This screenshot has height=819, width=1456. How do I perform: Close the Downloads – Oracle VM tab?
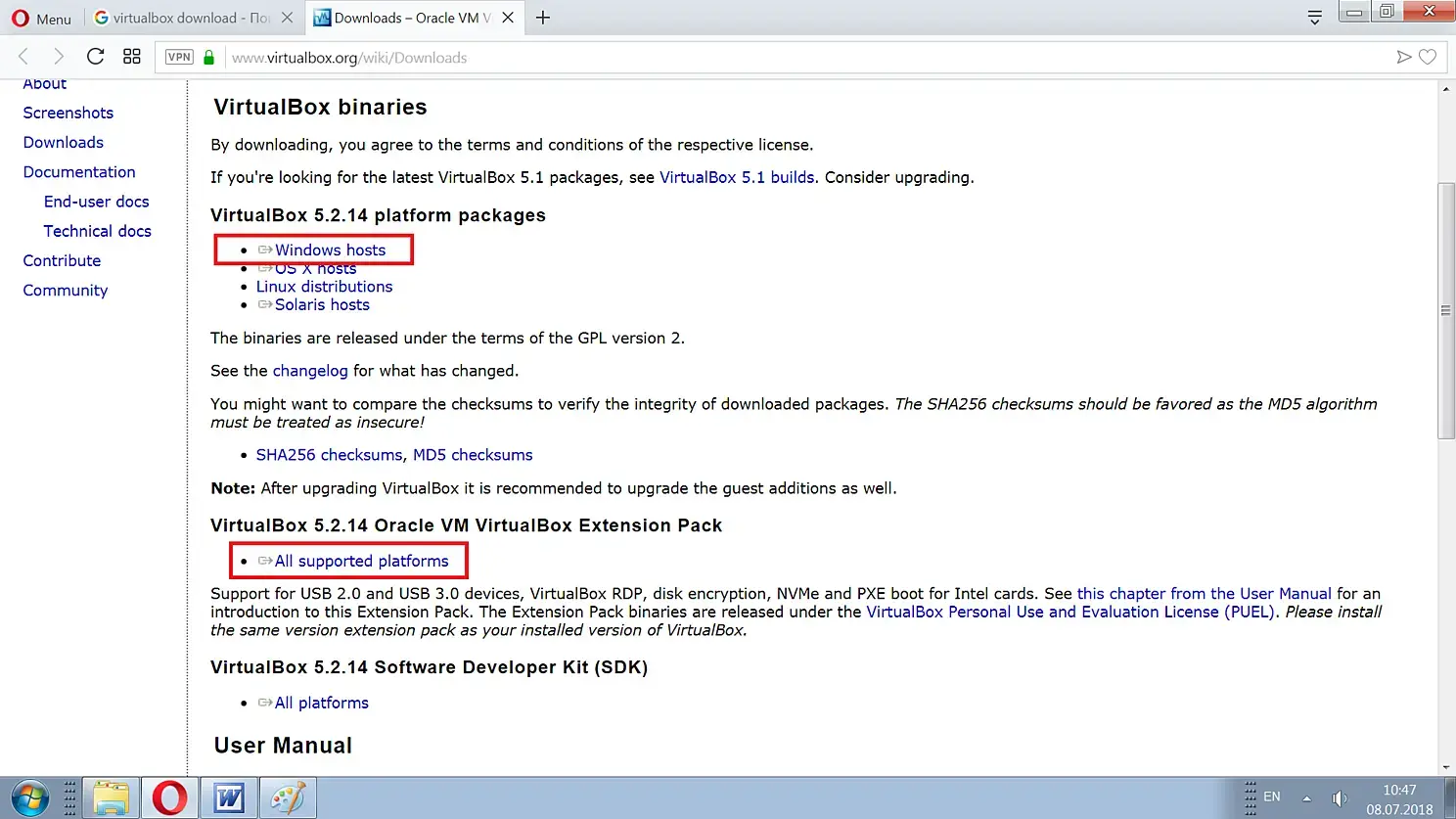coord(508,18)
